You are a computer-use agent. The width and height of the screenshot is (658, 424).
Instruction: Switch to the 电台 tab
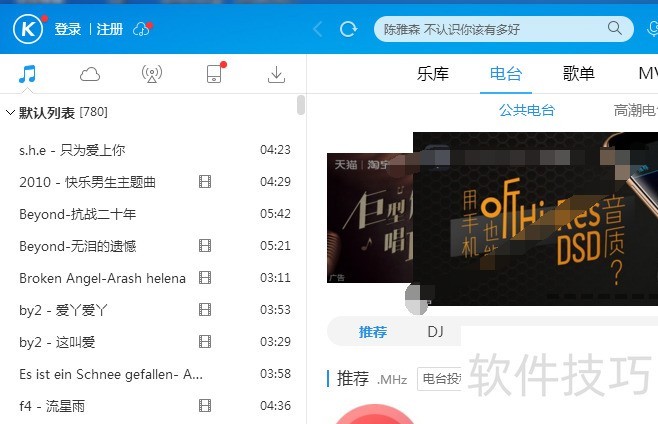506,74
